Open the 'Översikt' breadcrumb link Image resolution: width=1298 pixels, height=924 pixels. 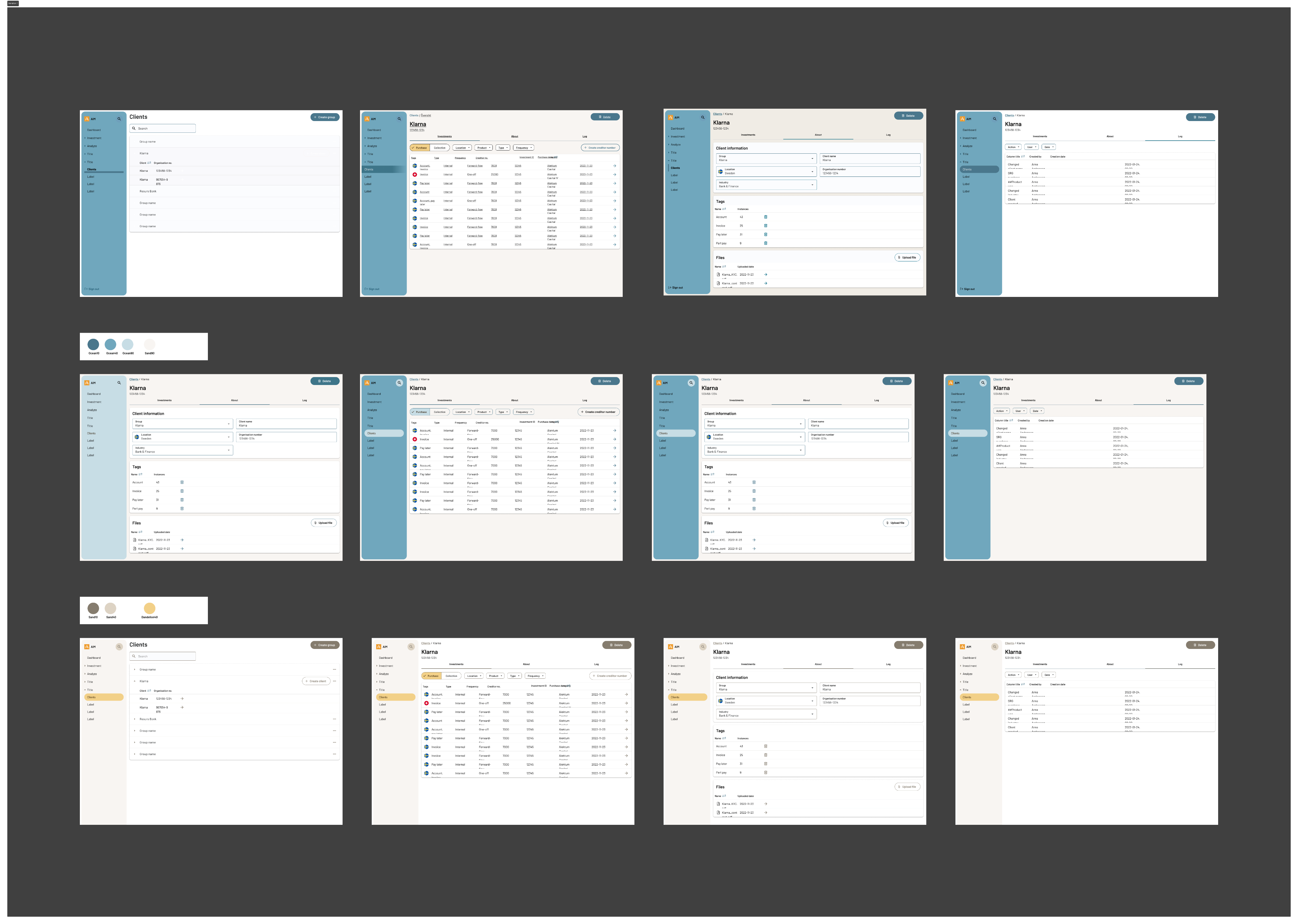point(426,115)
